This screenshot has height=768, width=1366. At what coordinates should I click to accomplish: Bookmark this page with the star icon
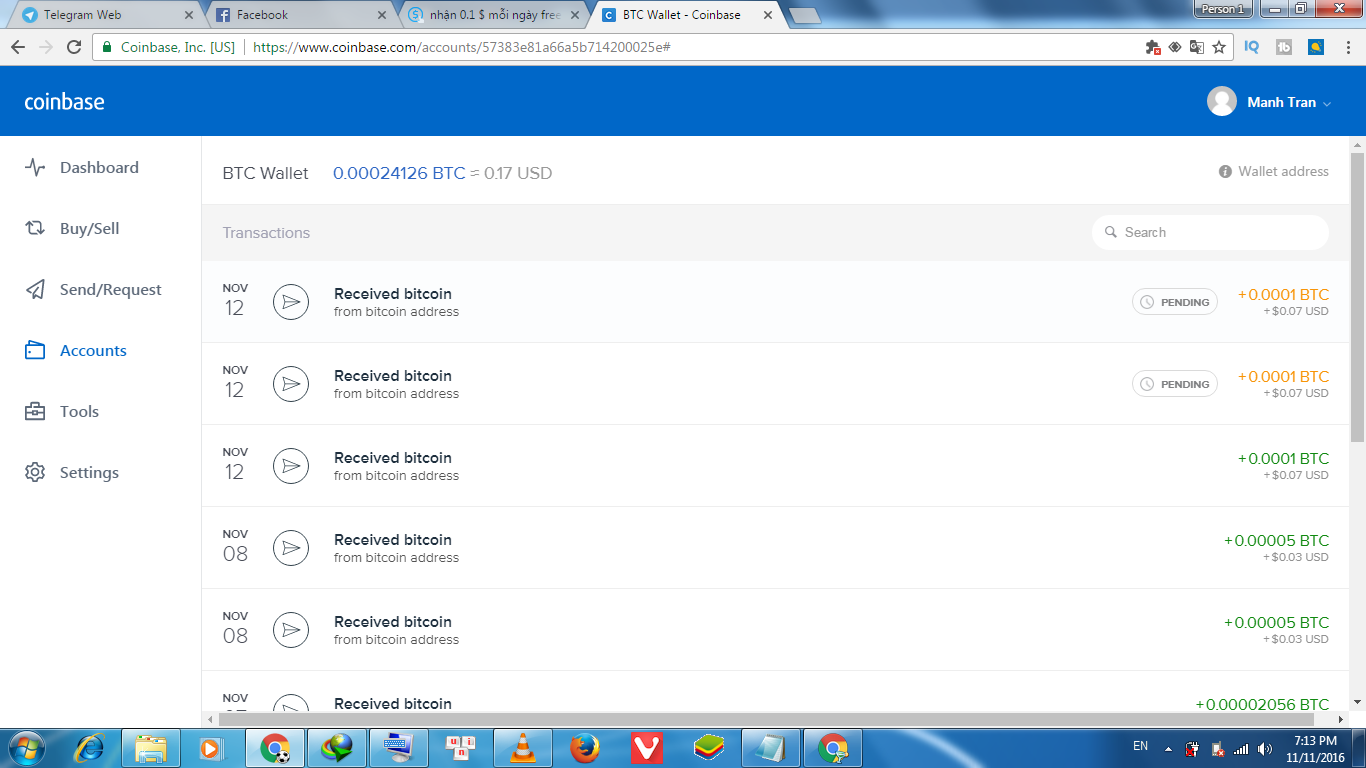pyautogui.click(x=1219, y=47)
